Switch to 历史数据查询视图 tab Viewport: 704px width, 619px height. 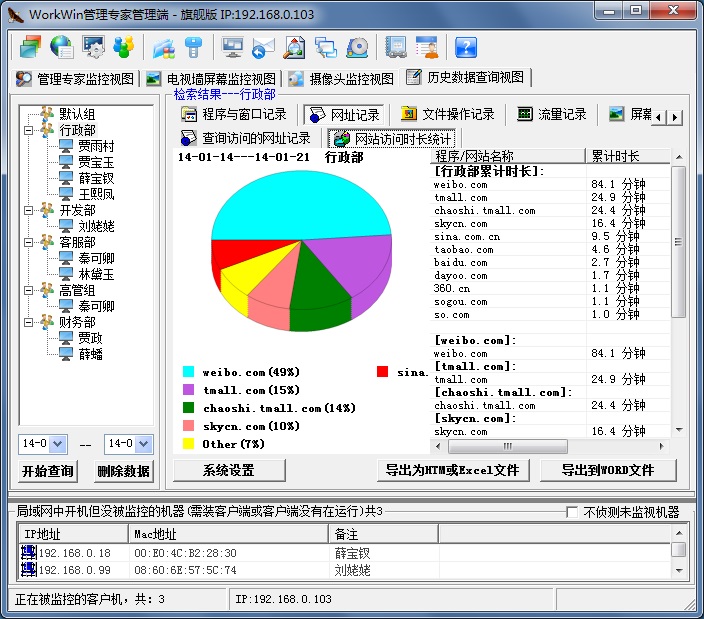pyautogui.click(x=466, y=77)
